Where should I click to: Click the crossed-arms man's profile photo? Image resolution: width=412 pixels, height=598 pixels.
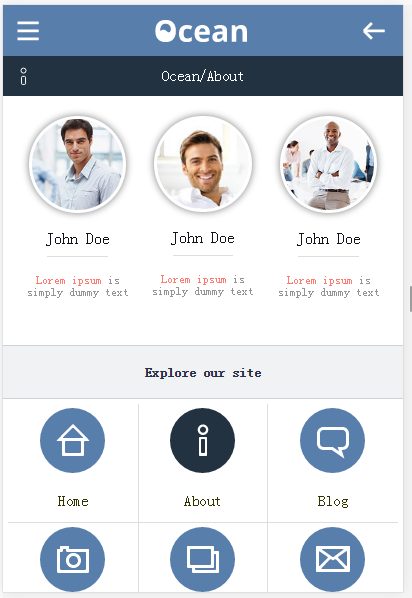(328, 164)
